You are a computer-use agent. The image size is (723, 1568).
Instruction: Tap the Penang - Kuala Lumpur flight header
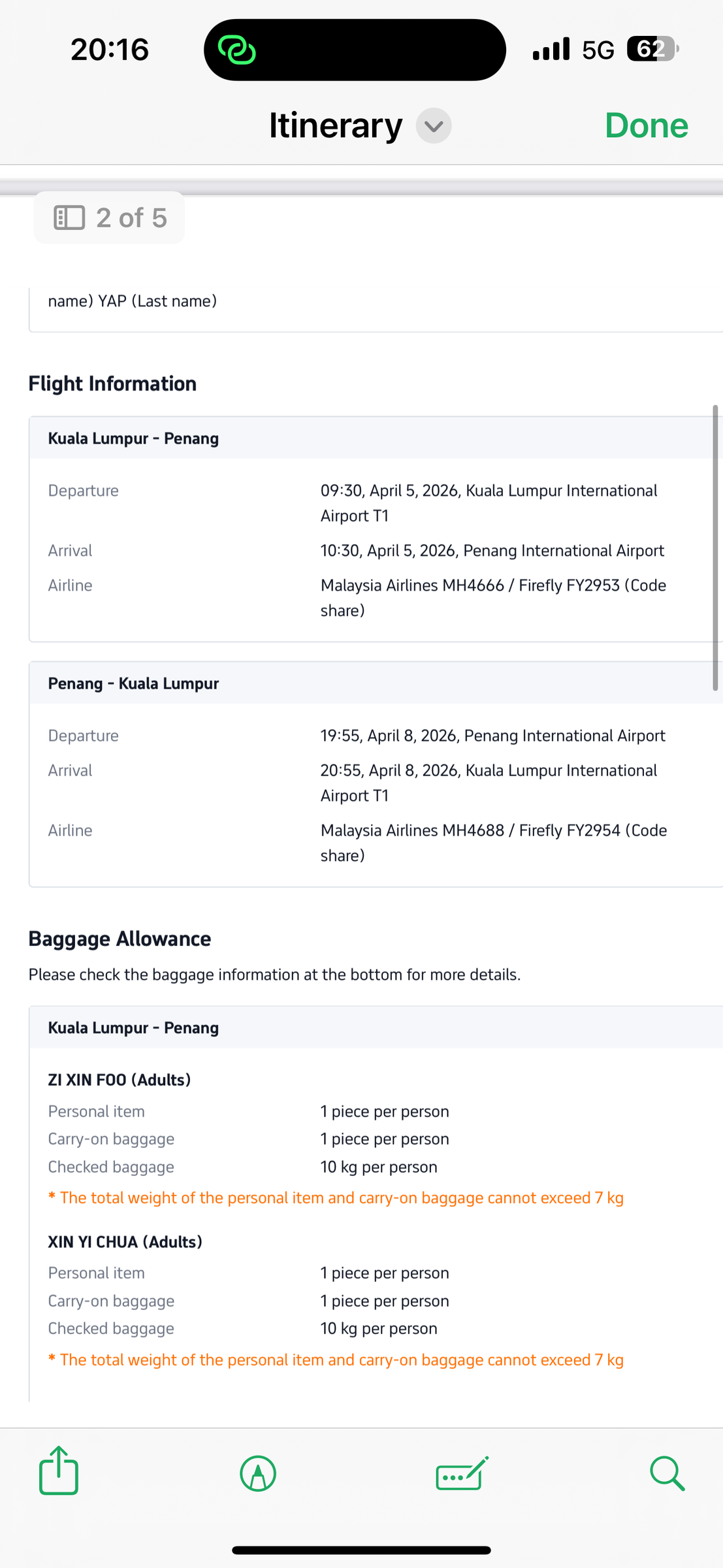133,683
